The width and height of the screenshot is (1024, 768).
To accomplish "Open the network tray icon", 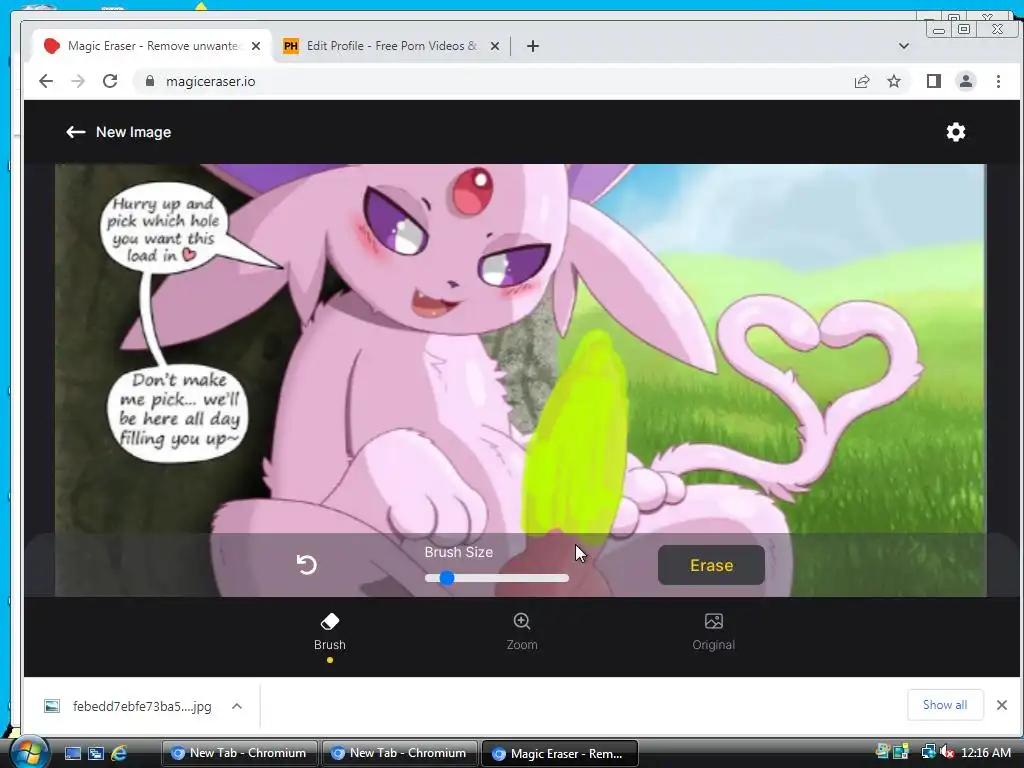I will point(928,753).
